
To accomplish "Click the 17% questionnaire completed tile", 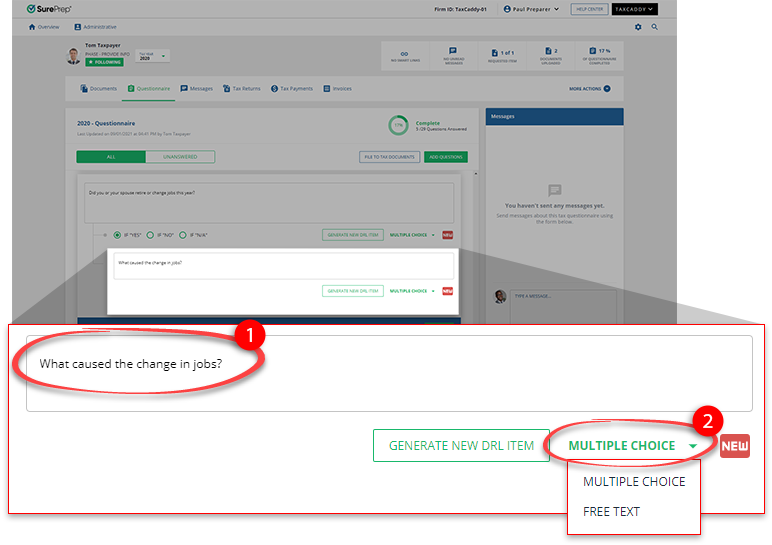I will [599, 56].
